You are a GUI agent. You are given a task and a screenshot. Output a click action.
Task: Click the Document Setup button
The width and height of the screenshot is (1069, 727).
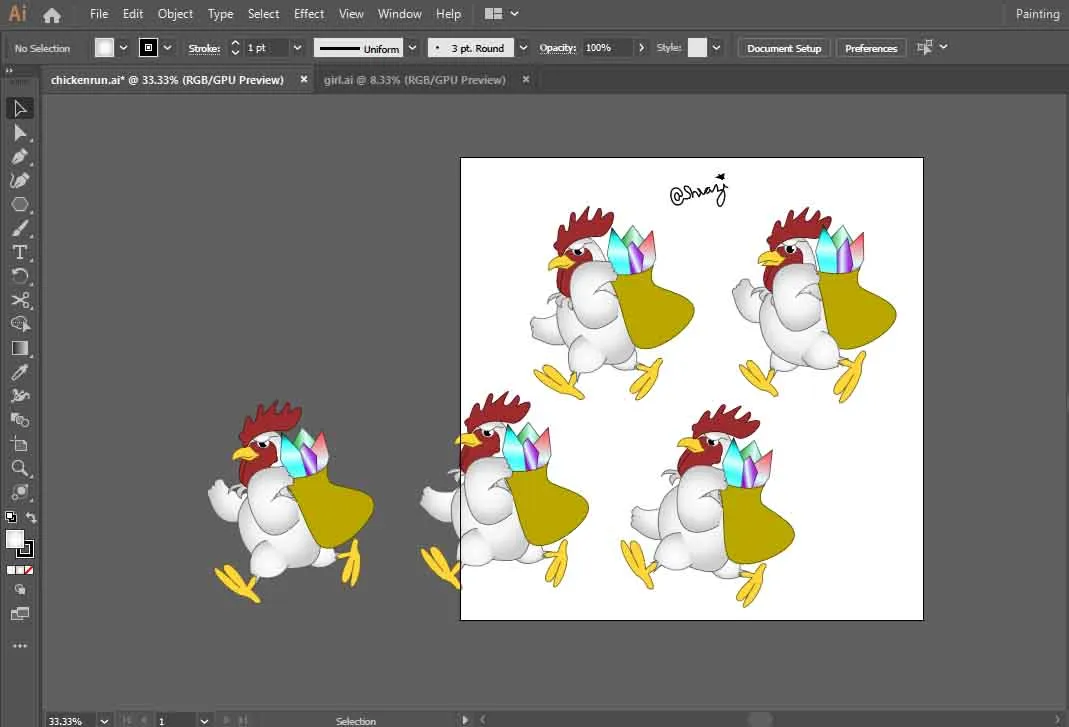(x=784, y=48)
